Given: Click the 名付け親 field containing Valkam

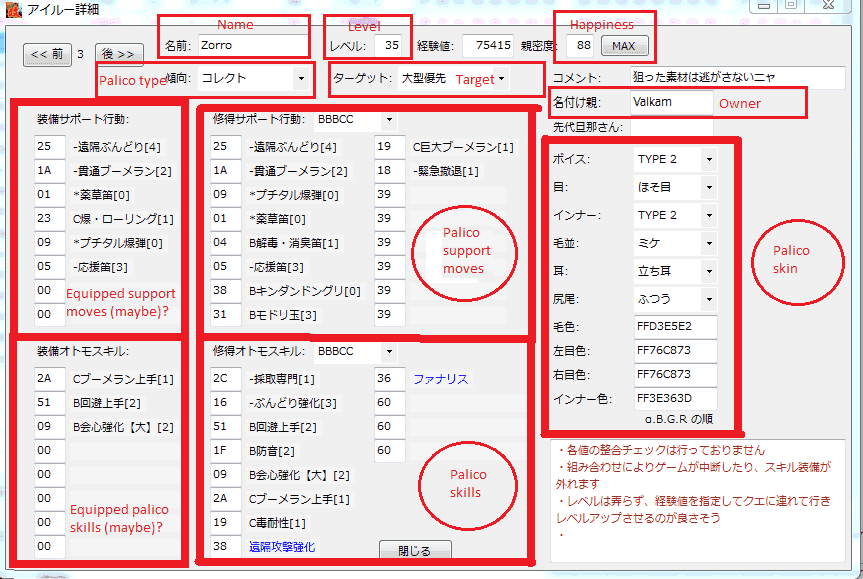Looking at the screenshot, I should (x=671, y=102).
